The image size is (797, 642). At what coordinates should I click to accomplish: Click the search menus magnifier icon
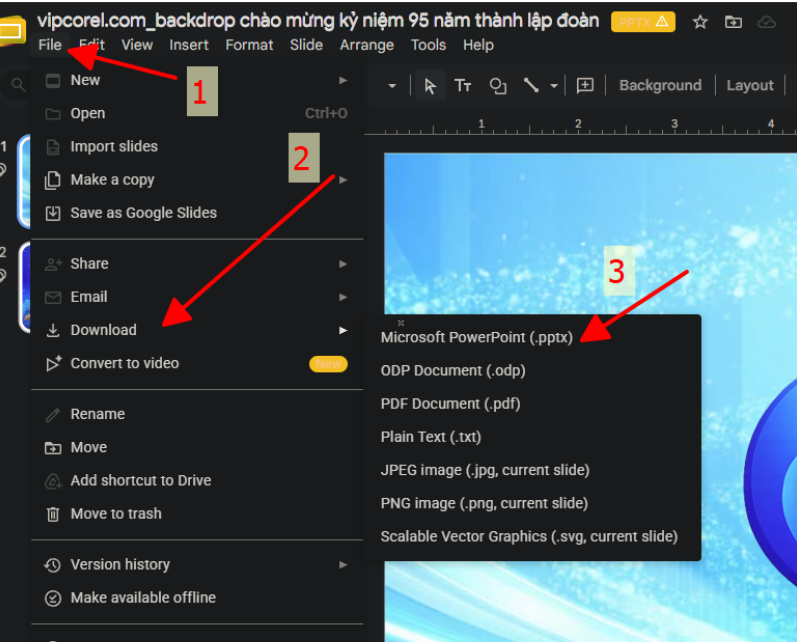point(18,84)
